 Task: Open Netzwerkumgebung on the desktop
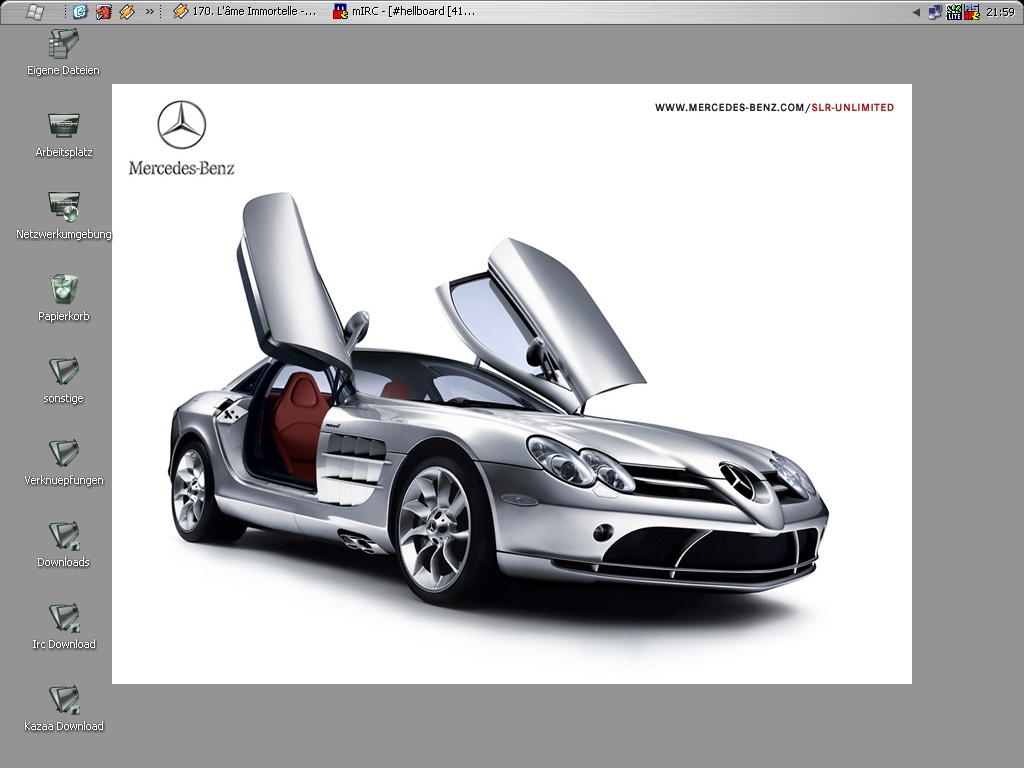(x=63, y=208)
